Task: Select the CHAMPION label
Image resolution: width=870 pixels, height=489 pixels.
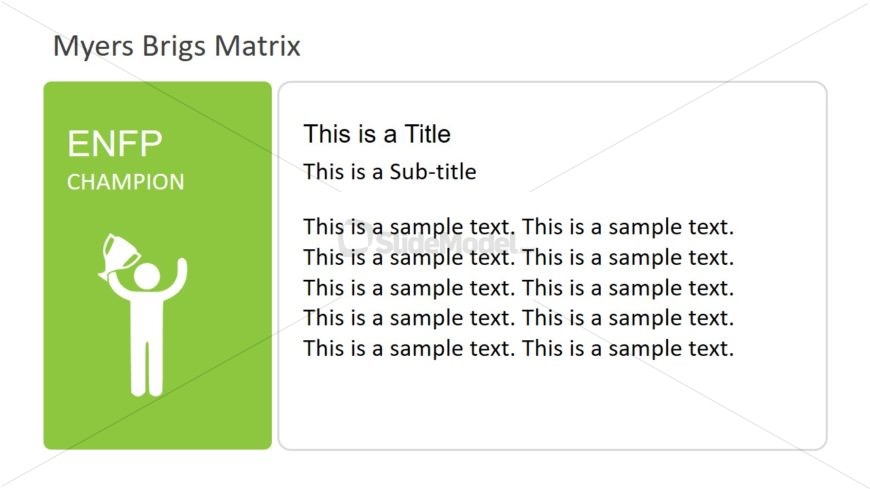Action: click(x=125, y=182)
